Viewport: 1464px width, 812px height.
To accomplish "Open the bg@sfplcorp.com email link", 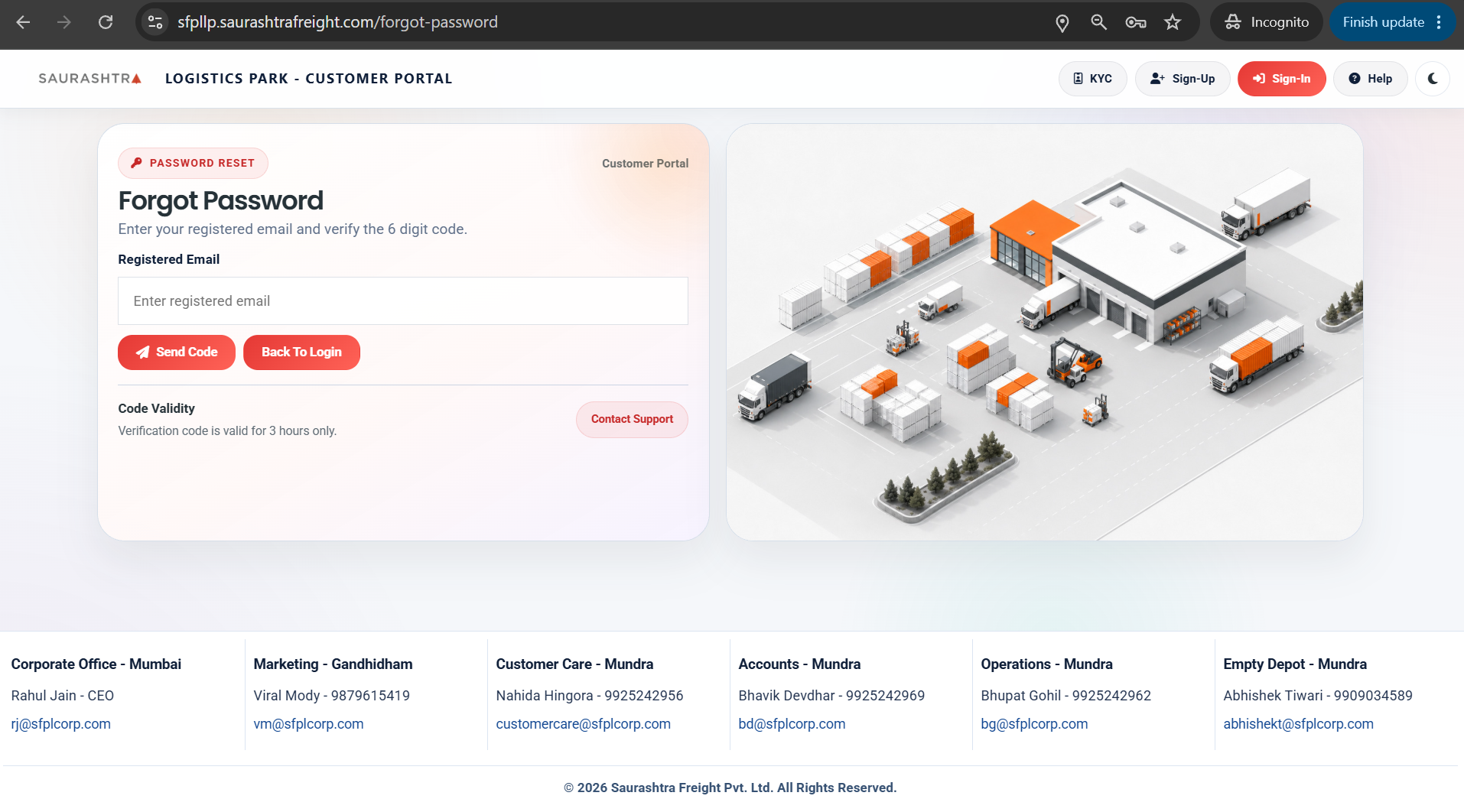I will 1034,724.
